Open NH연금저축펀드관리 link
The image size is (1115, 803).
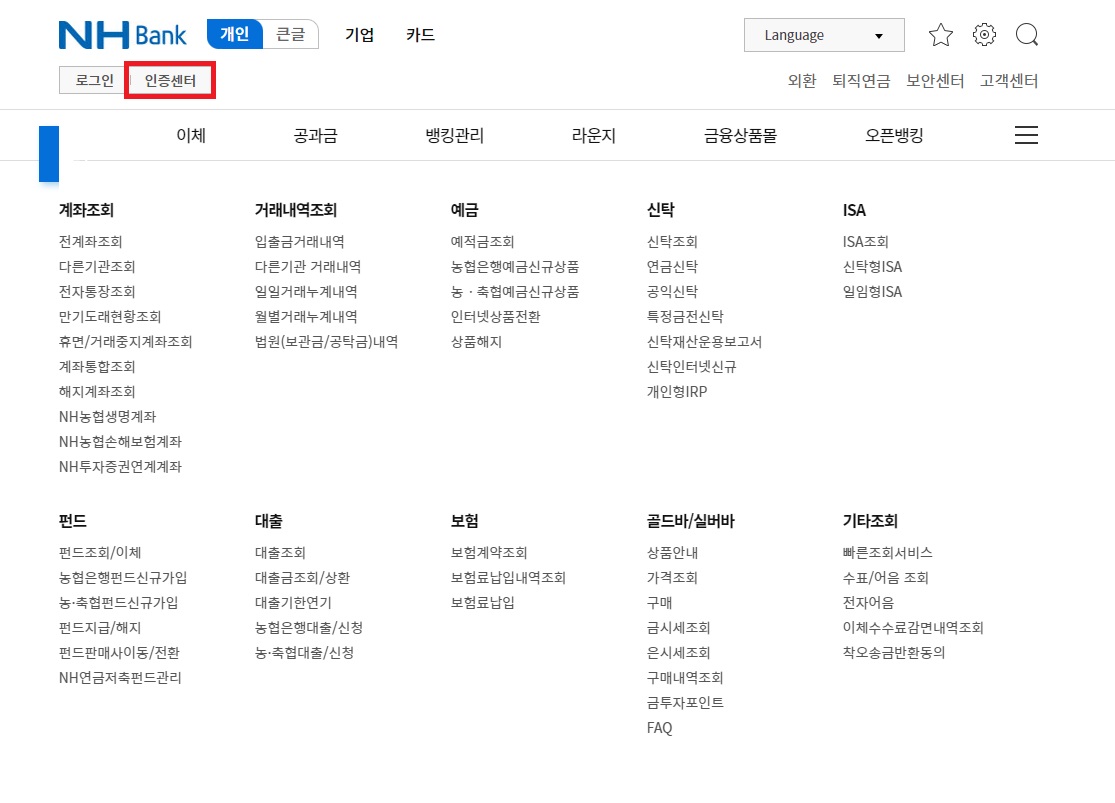[120, 678]
